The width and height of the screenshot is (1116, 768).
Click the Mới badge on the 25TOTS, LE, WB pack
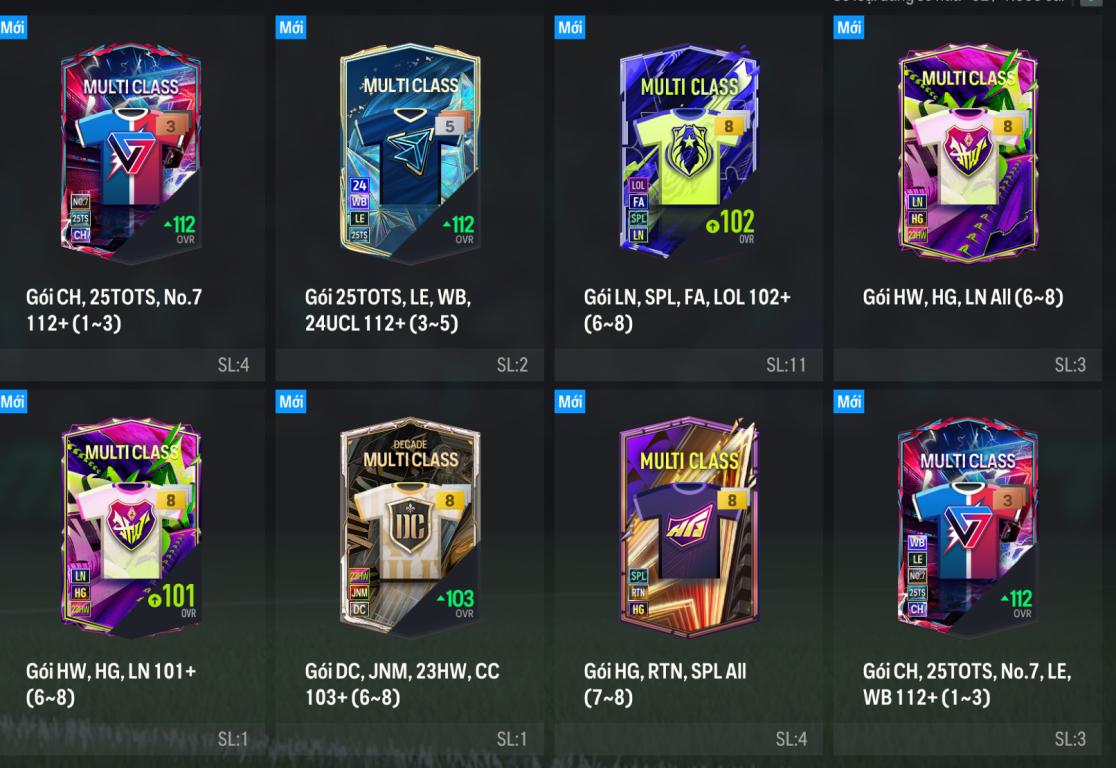[x=290, y=28]
